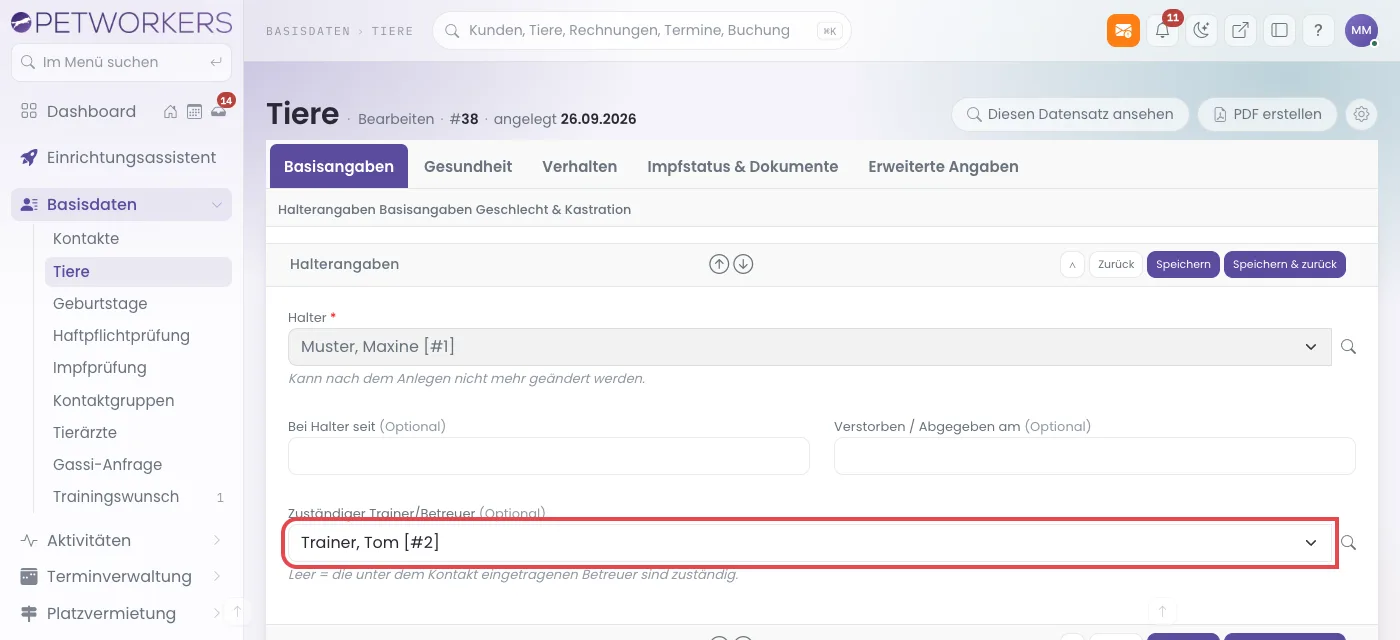1400x640 pixels.
Task: Click the magnifier icon next to Trainer/Betreuer field
Action: coord(1348,543)
